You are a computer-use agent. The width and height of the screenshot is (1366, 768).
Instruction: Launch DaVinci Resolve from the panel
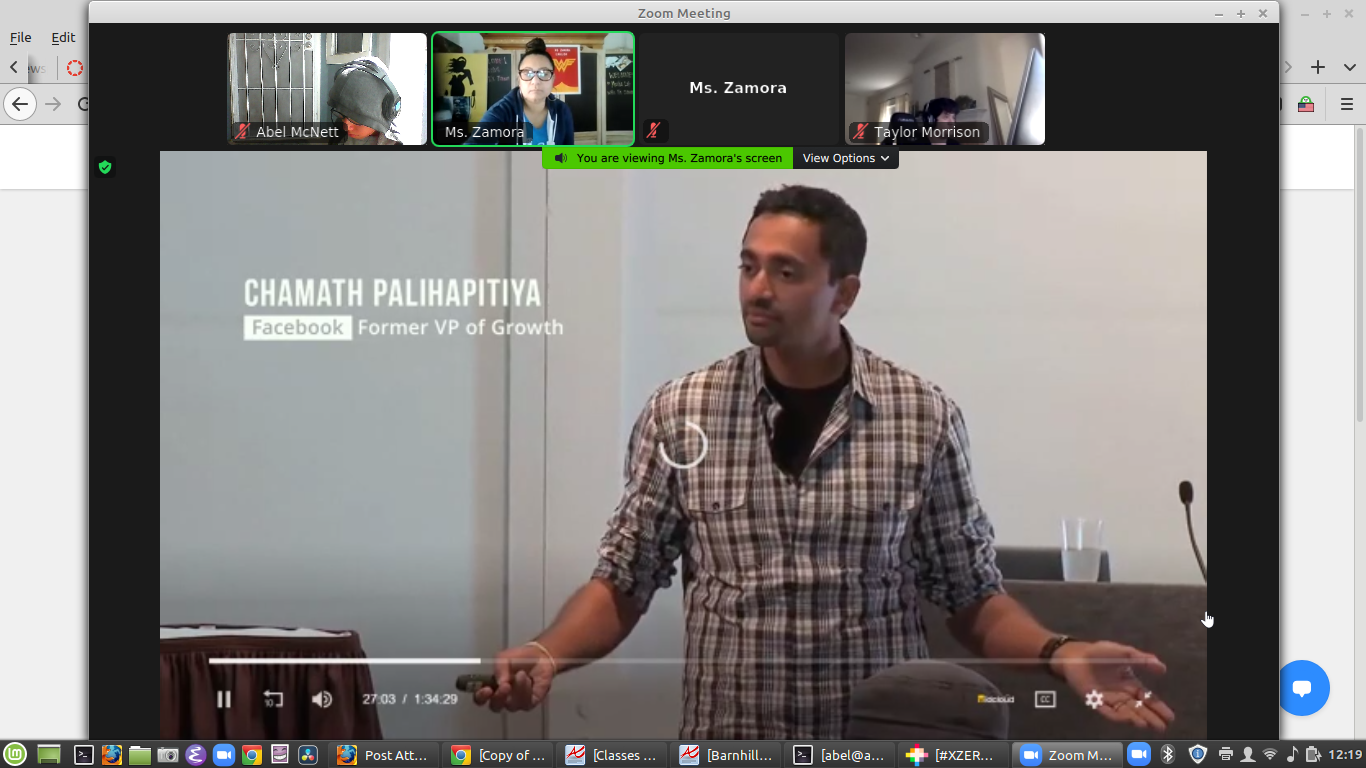click(308, 755)
